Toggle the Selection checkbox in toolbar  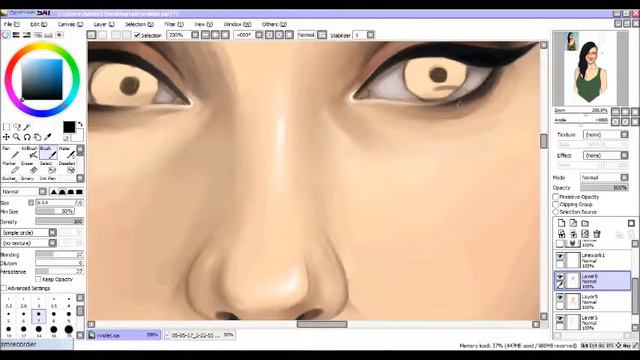coord(138,36)
